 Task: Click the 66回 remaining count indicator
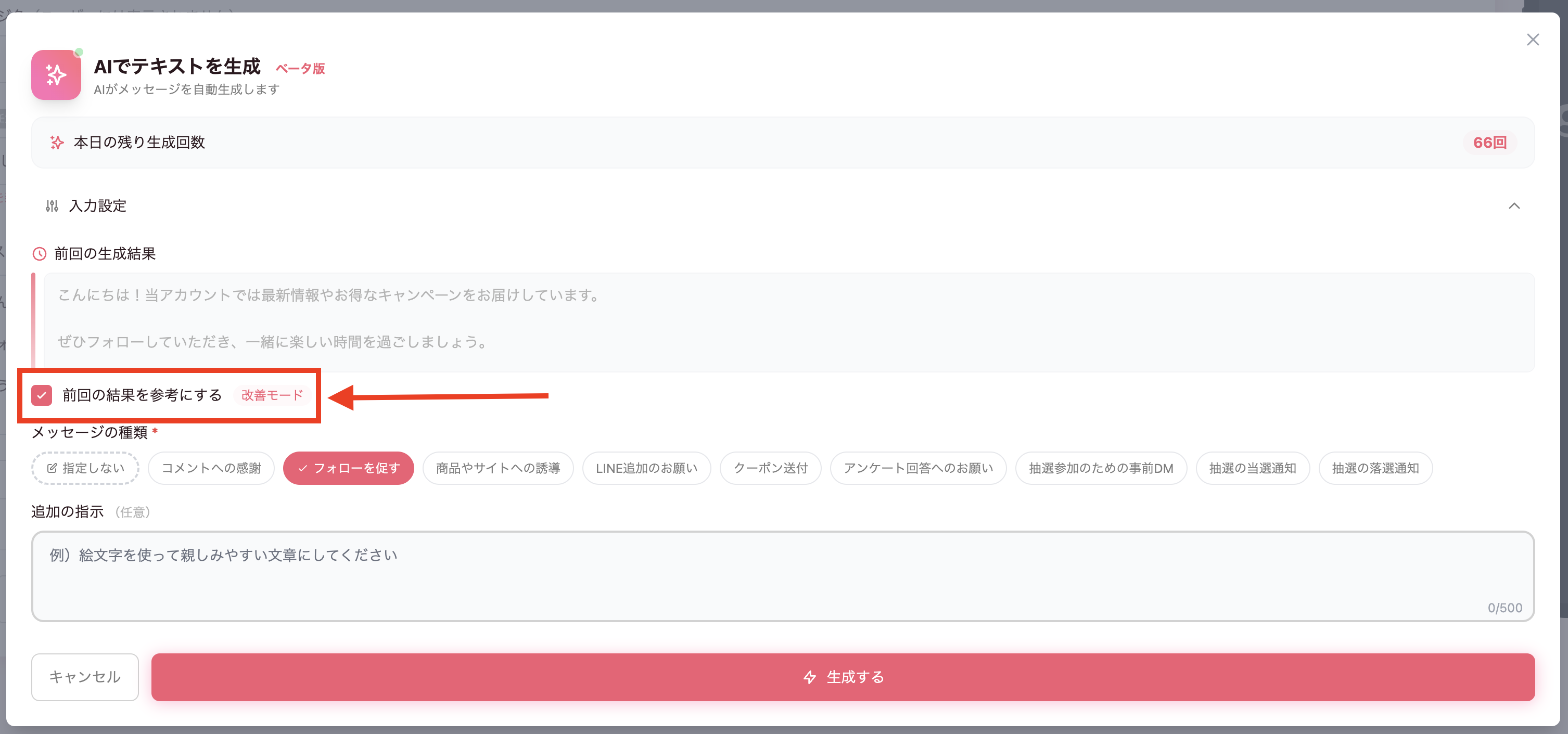click(x=1489, y=143)
